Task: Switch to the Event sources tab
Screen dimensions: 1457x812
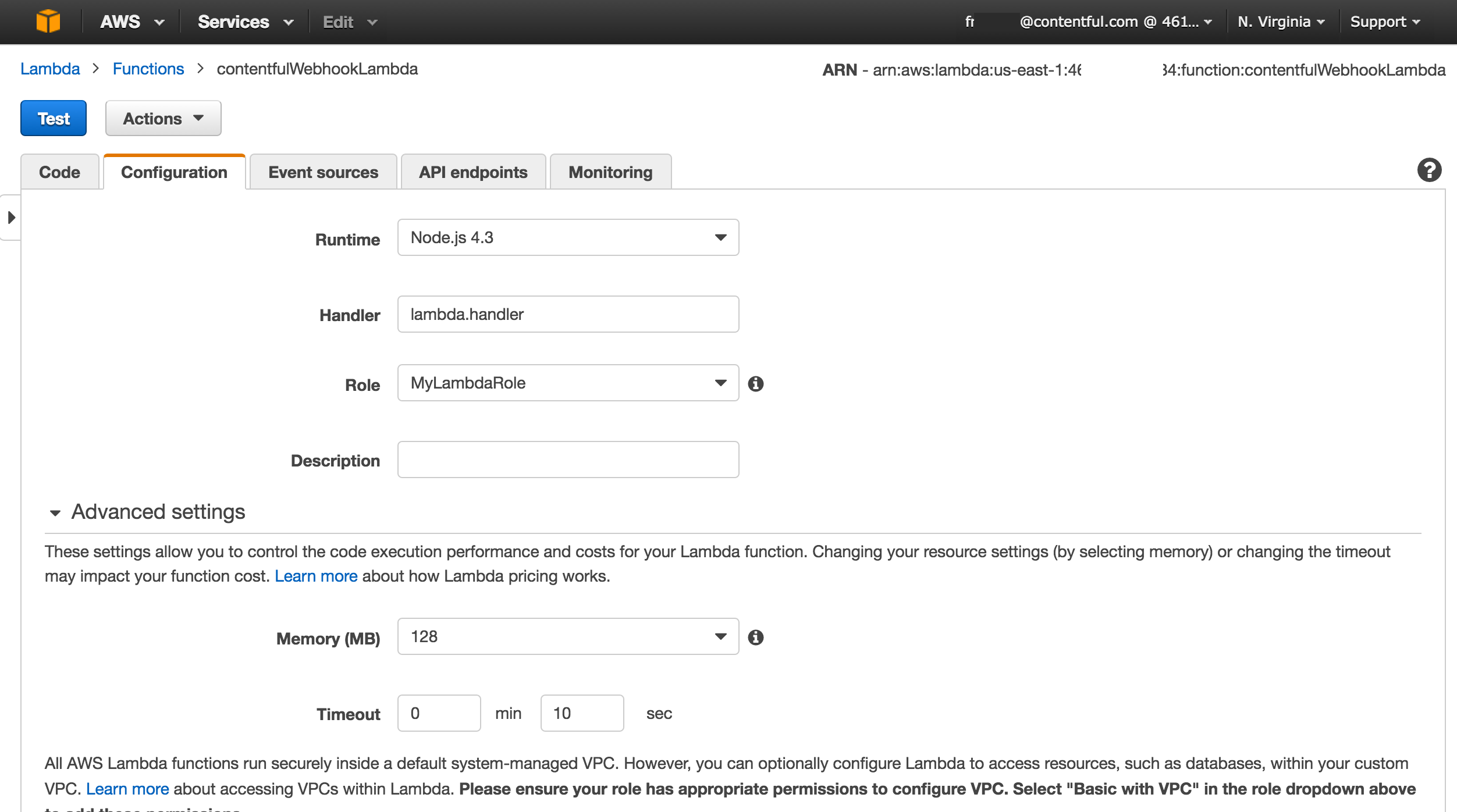Action: (x=323, y=172)
